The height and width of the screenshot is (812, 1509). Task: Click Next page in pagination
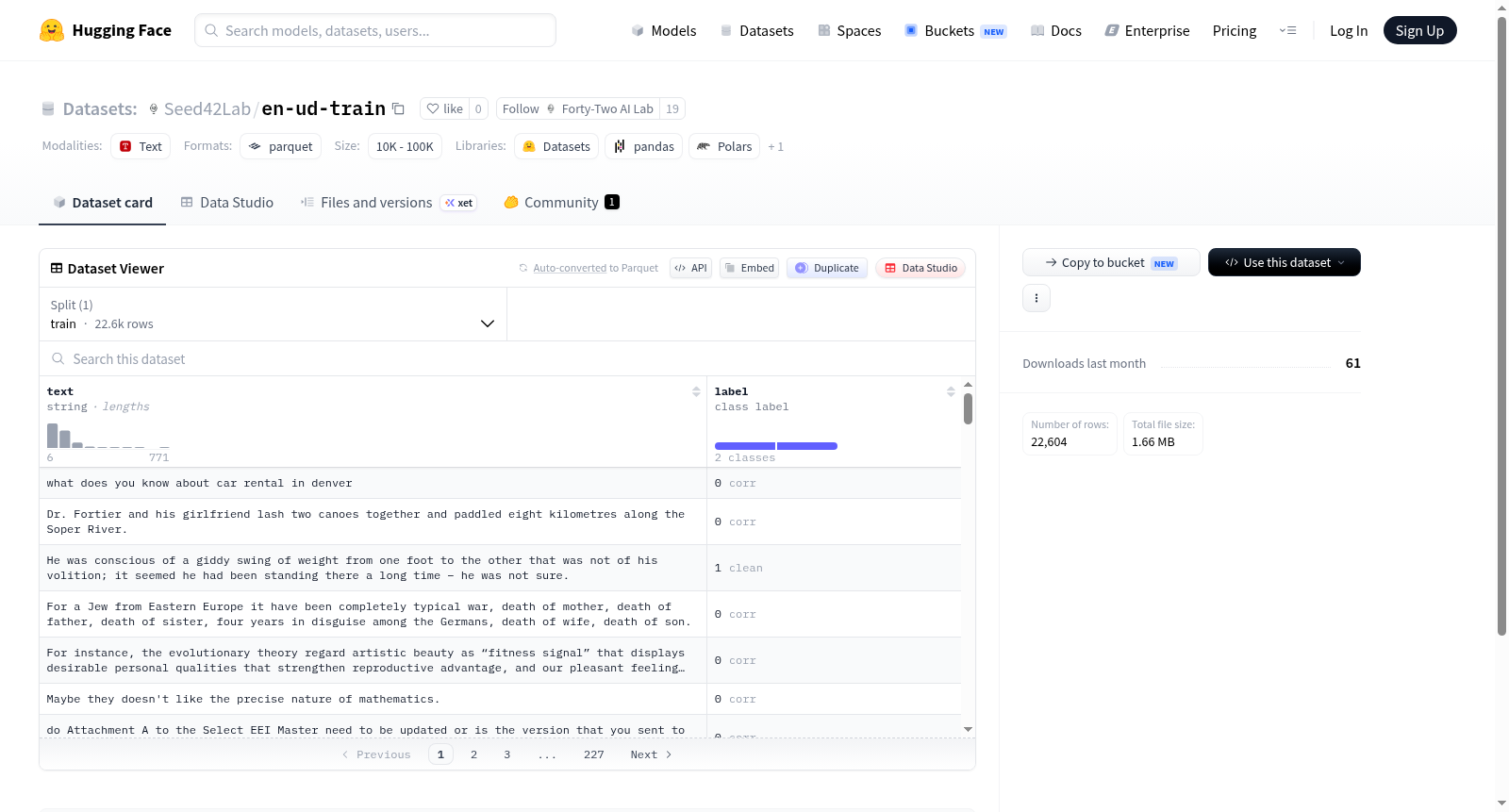(651, 754)
